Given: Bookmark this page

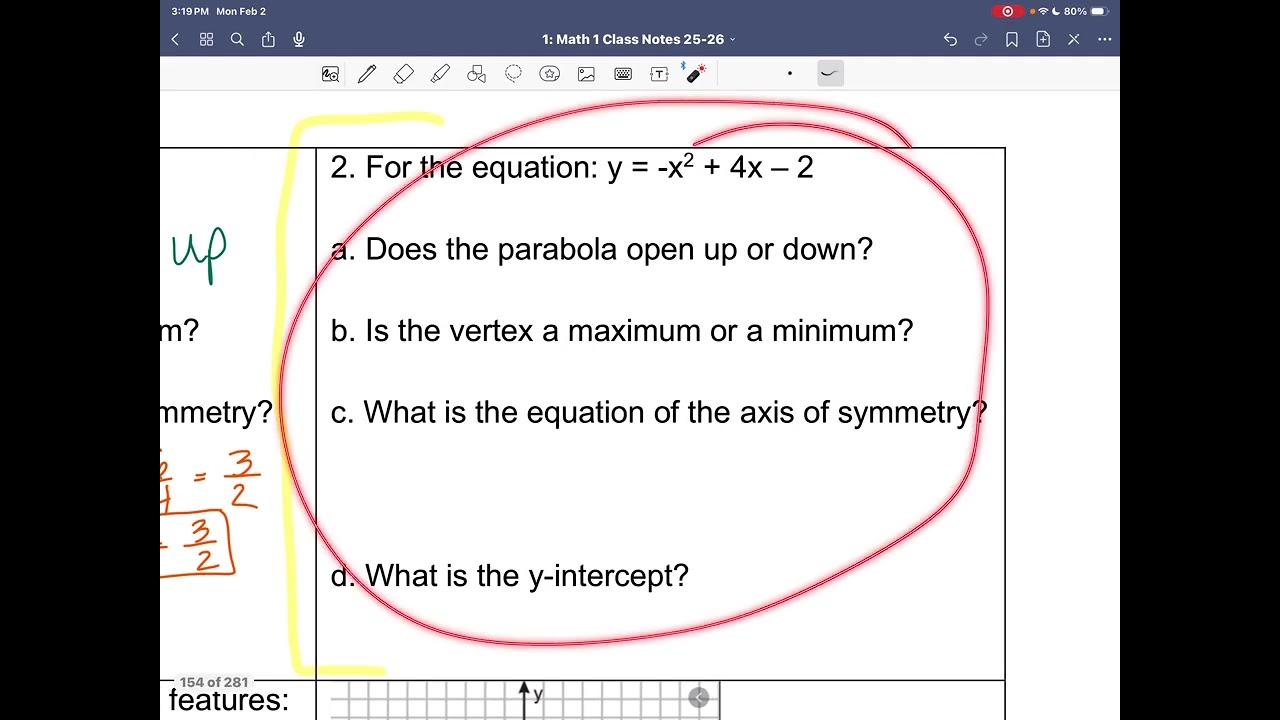Looking at the screenshot, I should (x=1012, y=39).
